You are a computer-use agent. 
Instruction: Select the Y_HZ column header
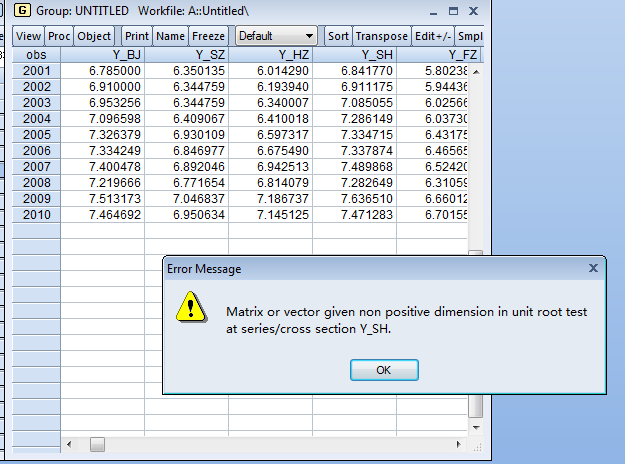click(x=271, y=55)
